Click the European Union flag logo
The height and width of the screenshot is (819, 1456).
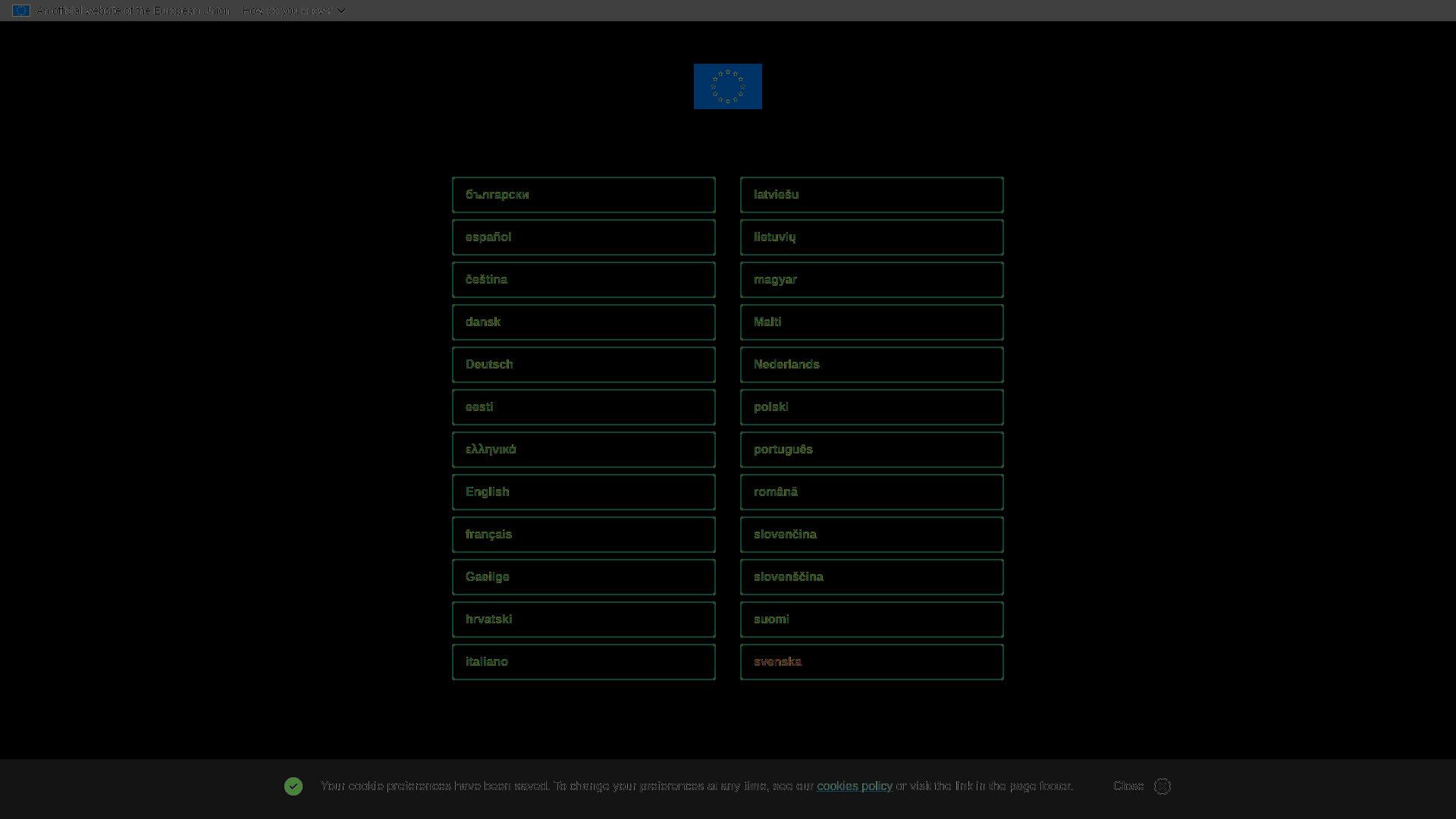[x=727, y=86]
